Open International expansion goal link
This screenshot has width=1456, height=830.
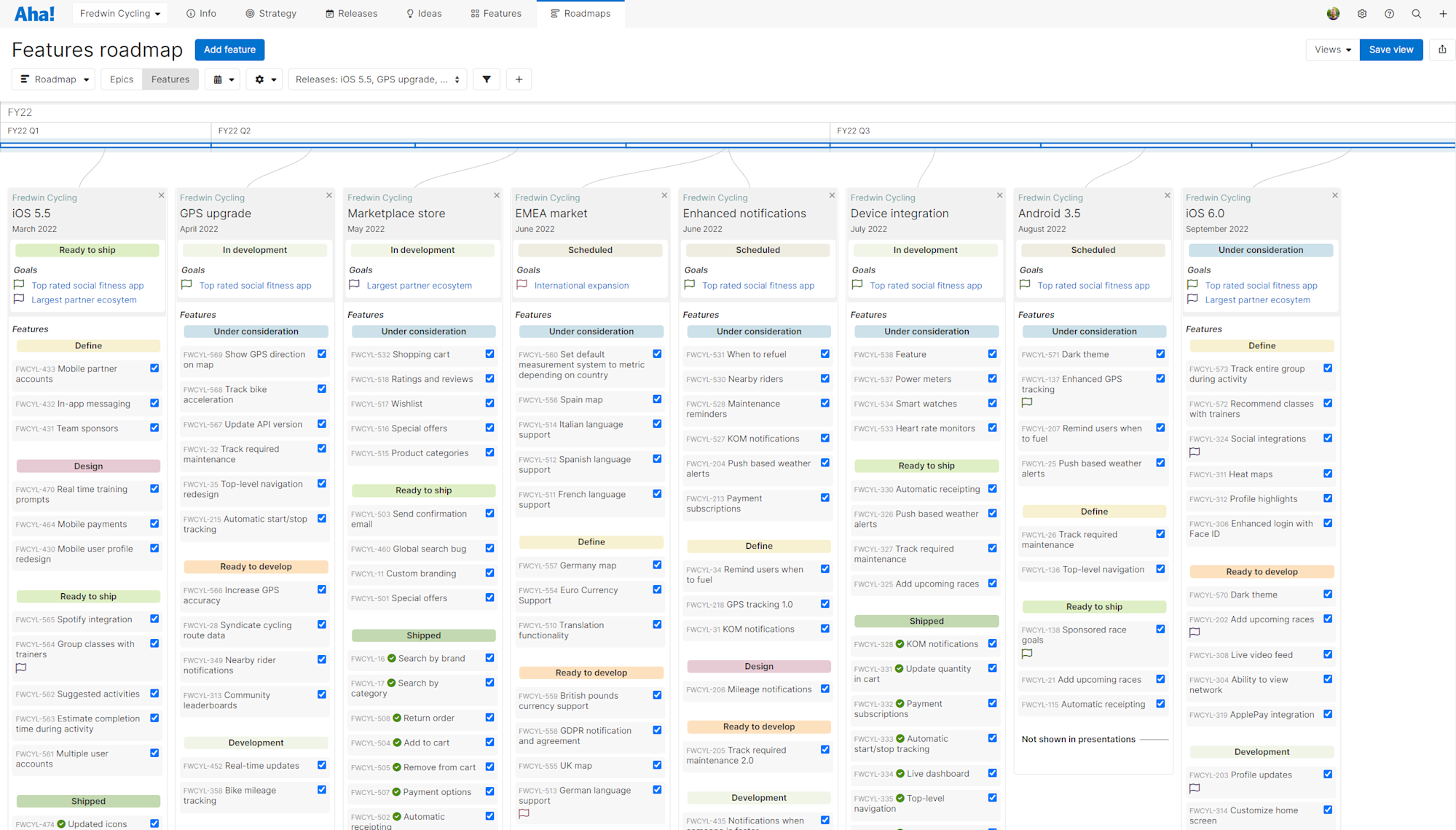coord(581,285)
